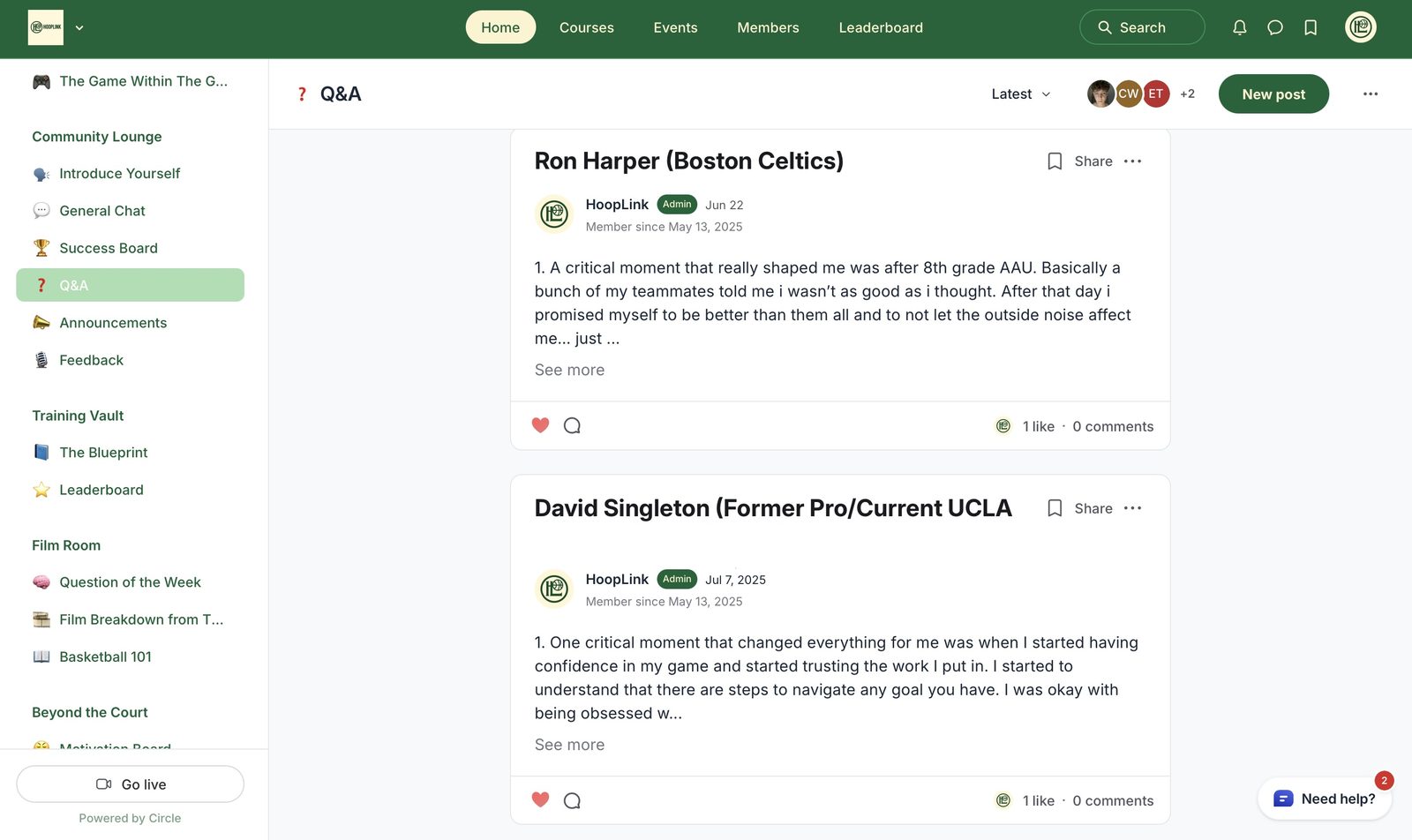Screen dimensions: 1412x840
Task: Open the Courses tab
Action: (x=587, y=27)
